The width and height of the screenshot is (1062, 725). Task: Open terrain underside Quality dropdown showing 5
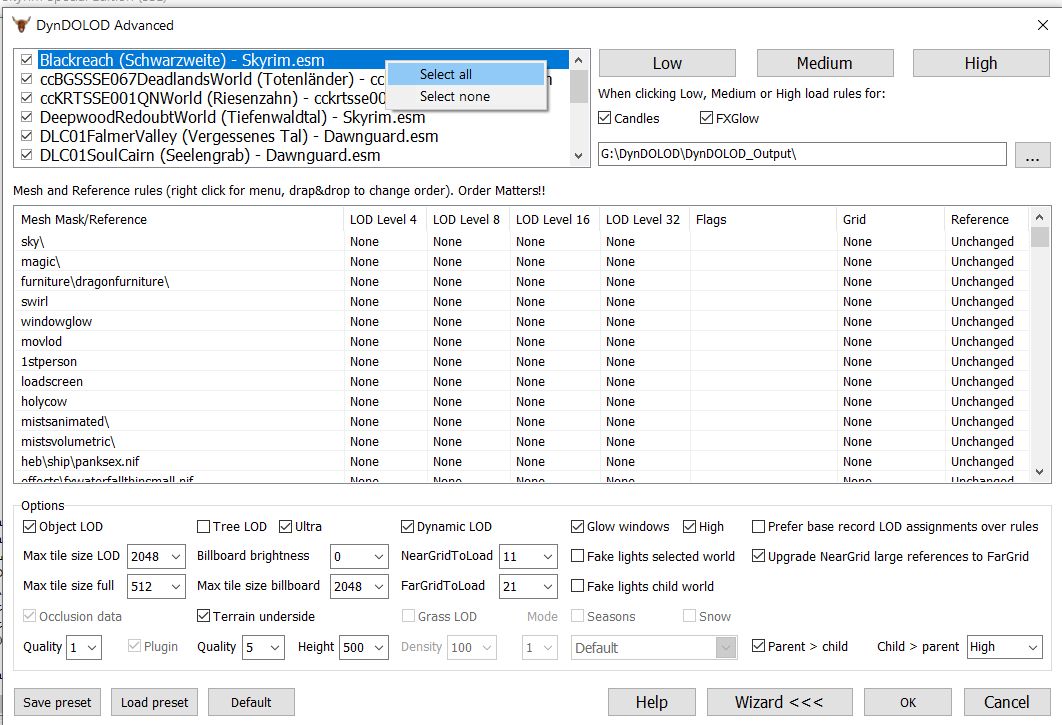pos(263,647)
